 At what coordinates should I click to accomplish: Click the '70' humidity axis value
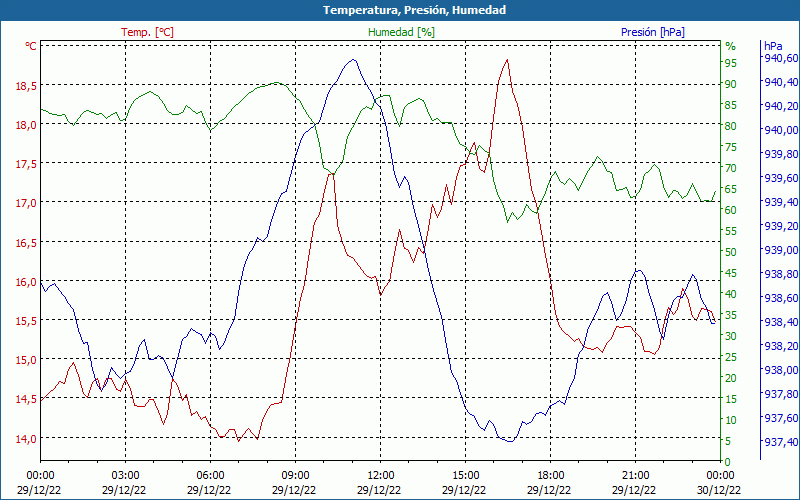coord(731,168)
